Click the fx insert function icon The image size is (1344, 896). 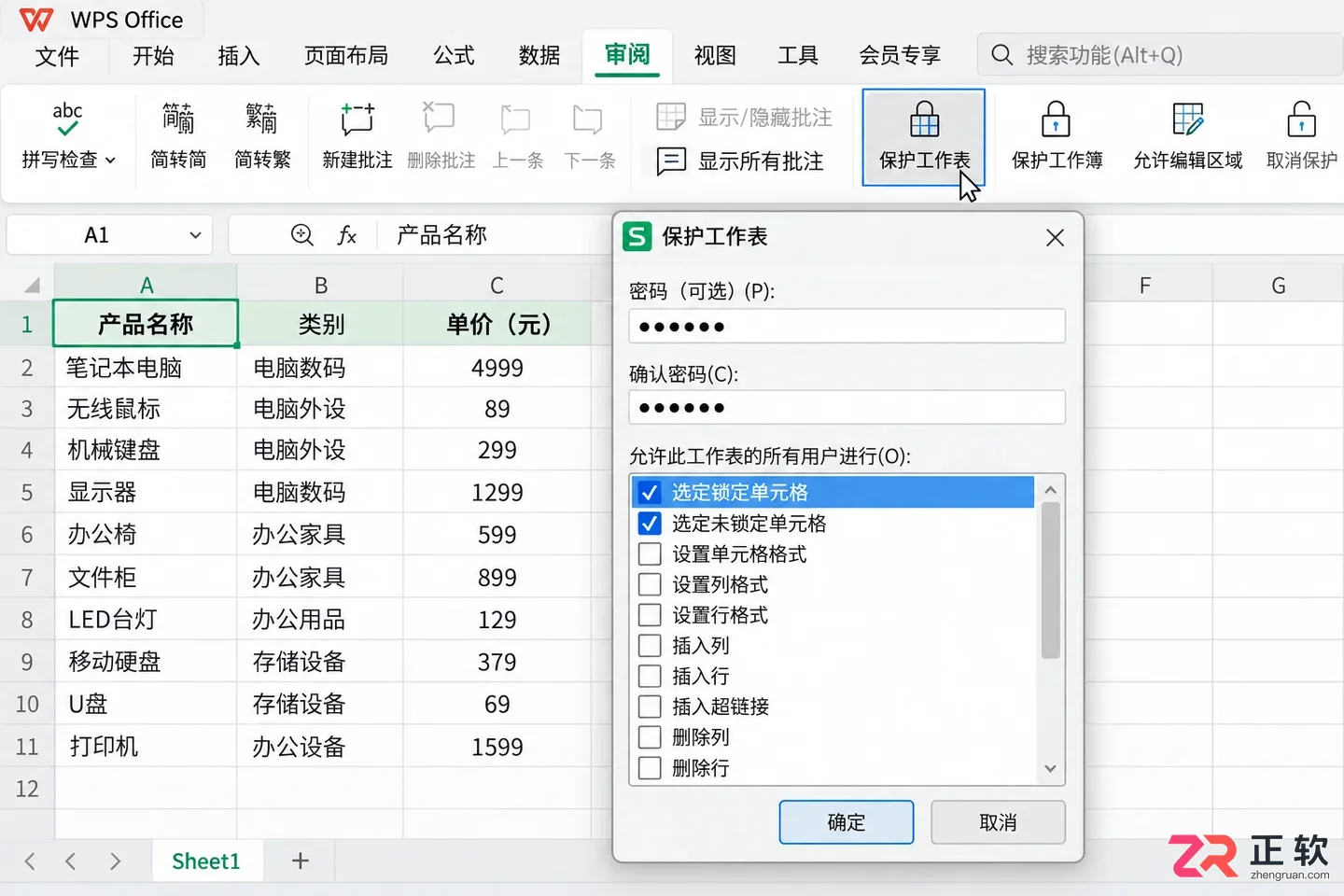click(x=347, y=235)
